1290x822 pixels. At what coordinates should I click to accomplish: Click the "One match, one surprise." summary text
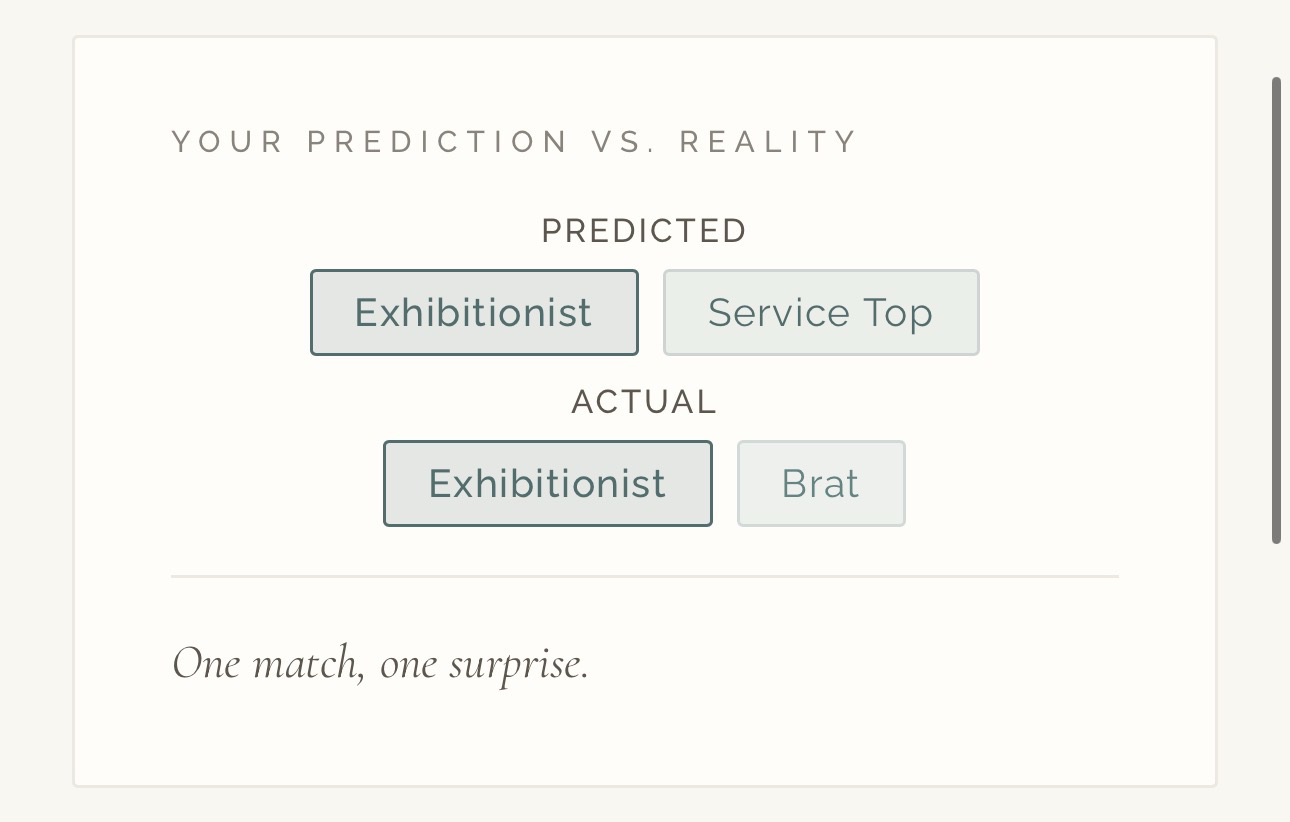point(381,663)
